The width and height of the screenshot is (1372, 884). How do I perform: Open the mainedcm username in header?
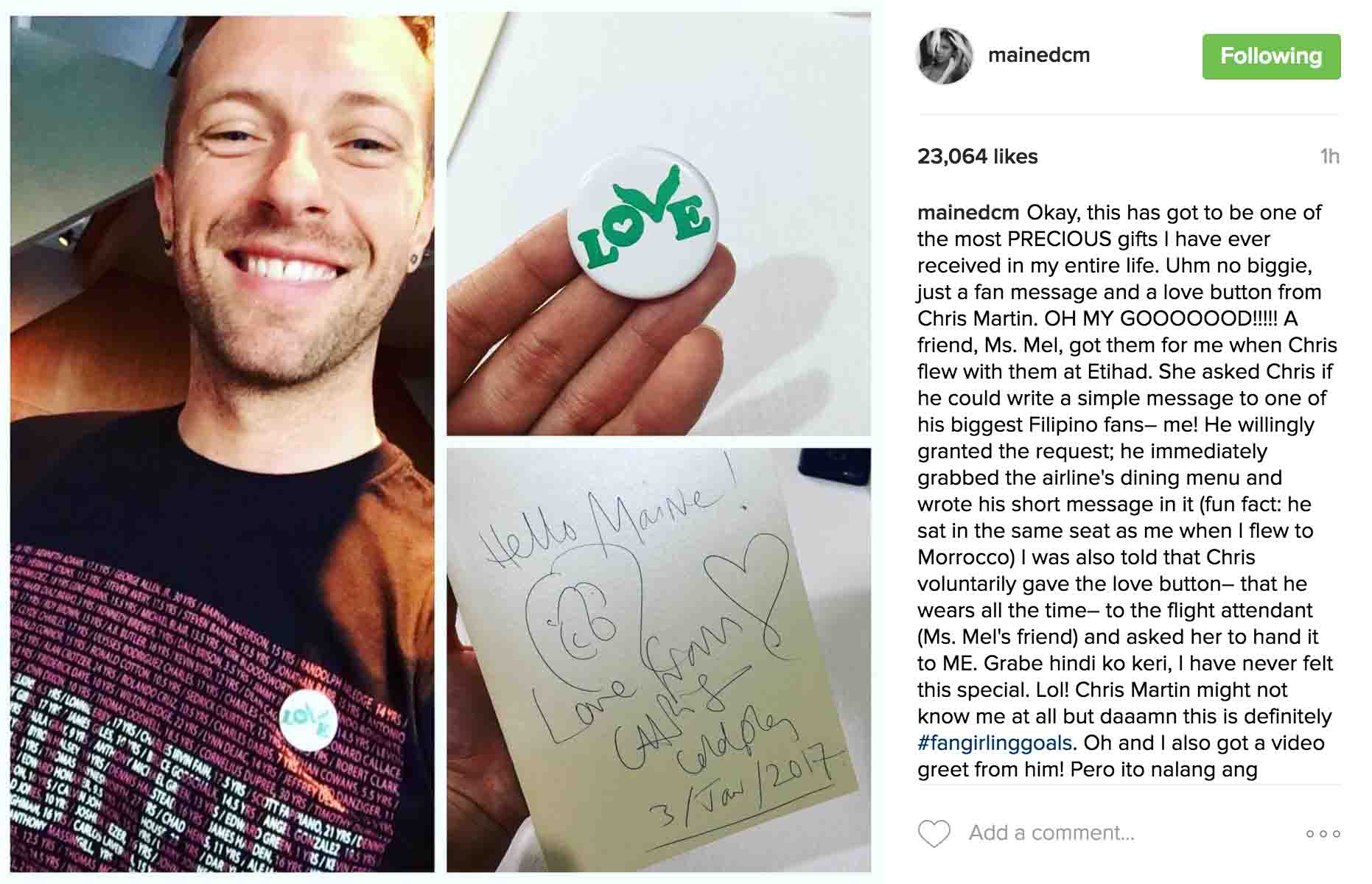[1038, 55]
